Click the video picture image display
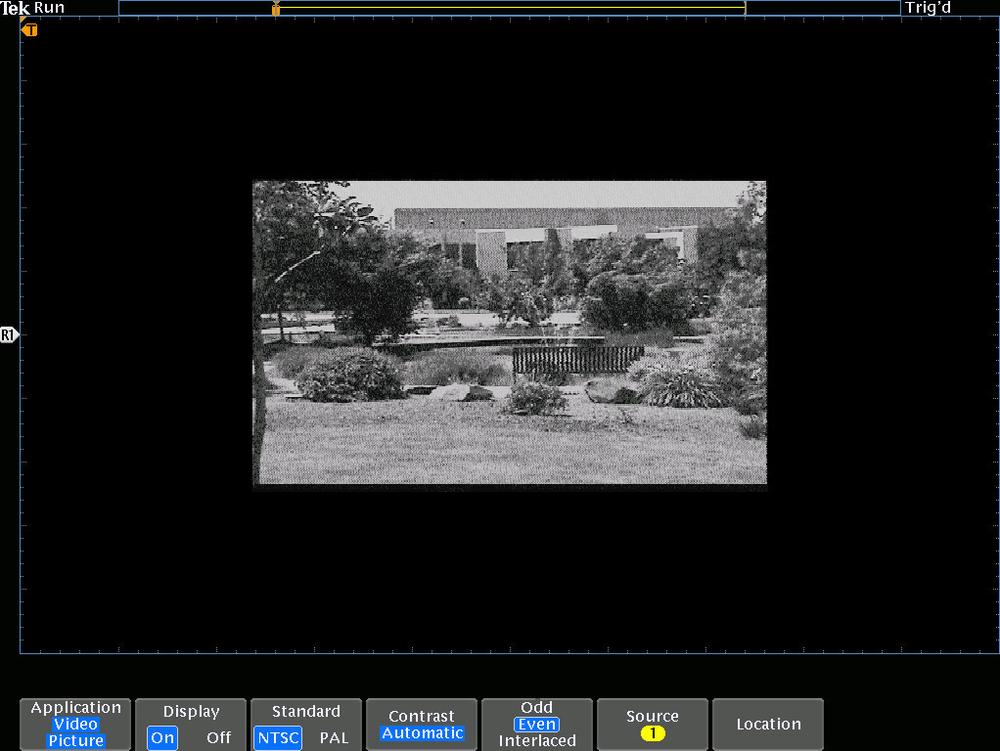 coord(510,333)
